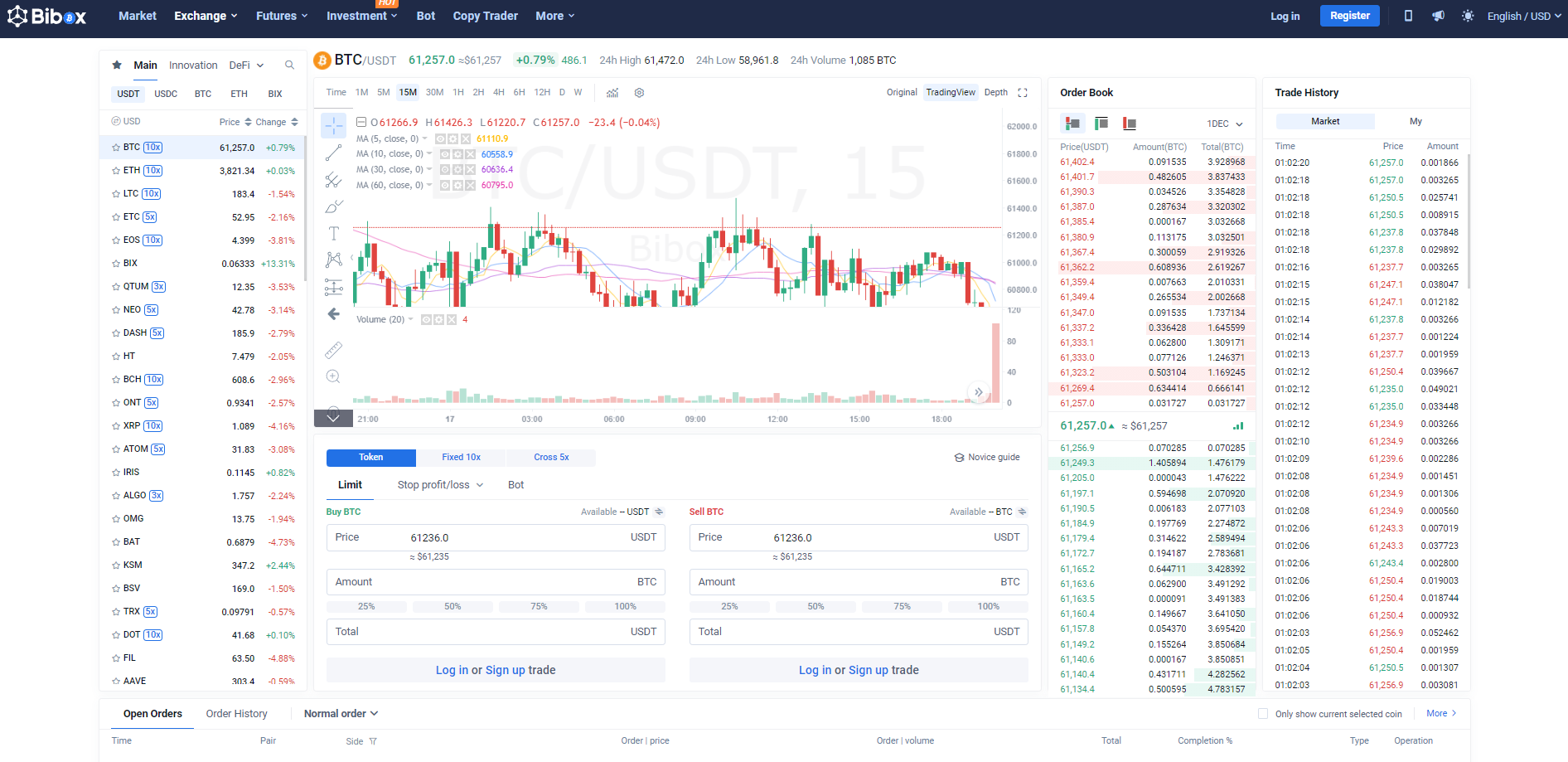Image resolution: width=1568 pixels, height=762 pixels.
Task: Collapse the chart legend with minus box
Action: (361, 123)
